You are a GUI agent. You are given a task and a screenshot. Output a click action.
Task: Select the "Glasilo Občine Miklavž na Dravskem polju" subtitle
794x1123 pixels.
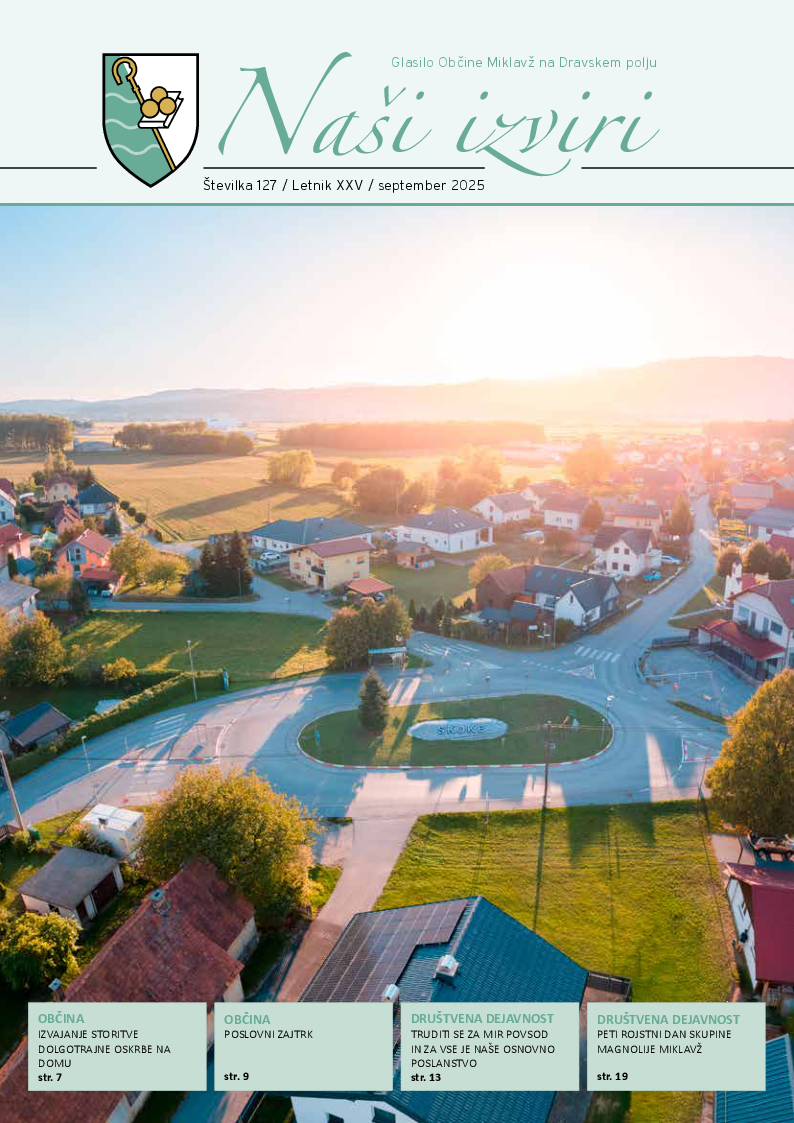(x=523, y=63)
